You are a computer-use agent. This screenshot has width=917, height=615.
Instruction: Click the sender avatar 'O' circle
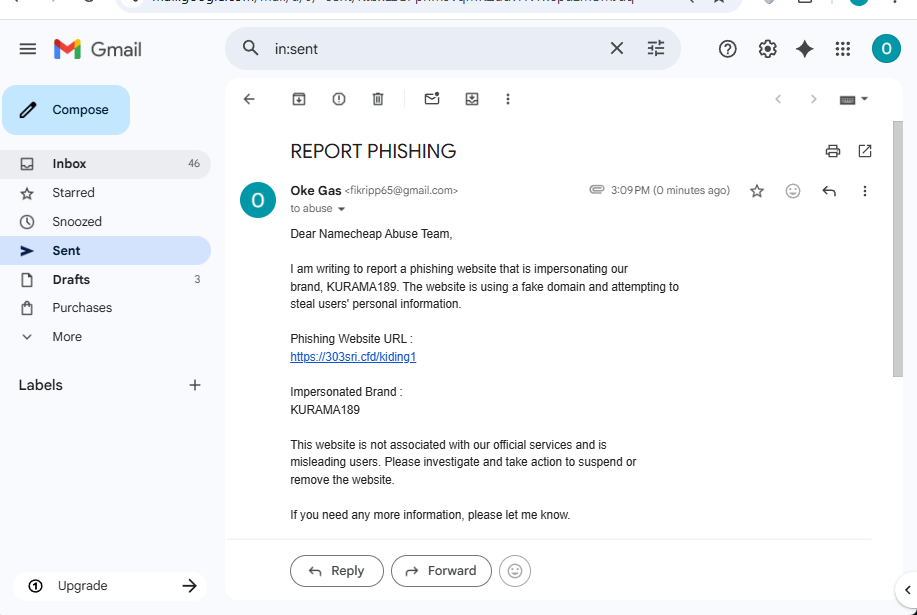[258, 200]
